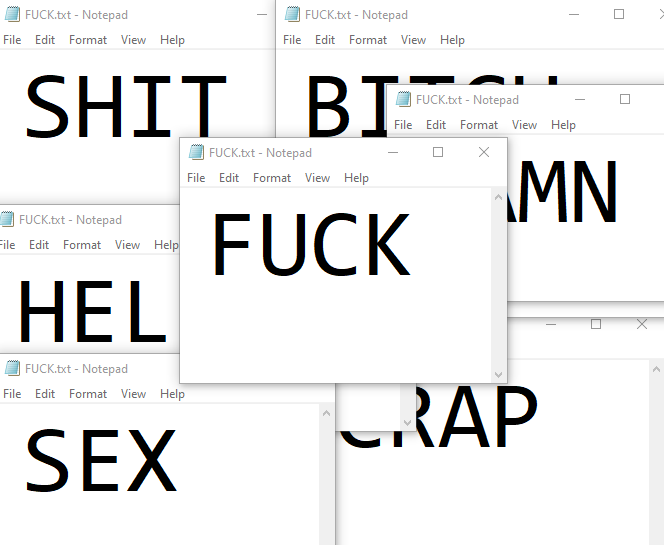Click the SHIT text in the top-left Notepad
664x545 pixels.
126,106
